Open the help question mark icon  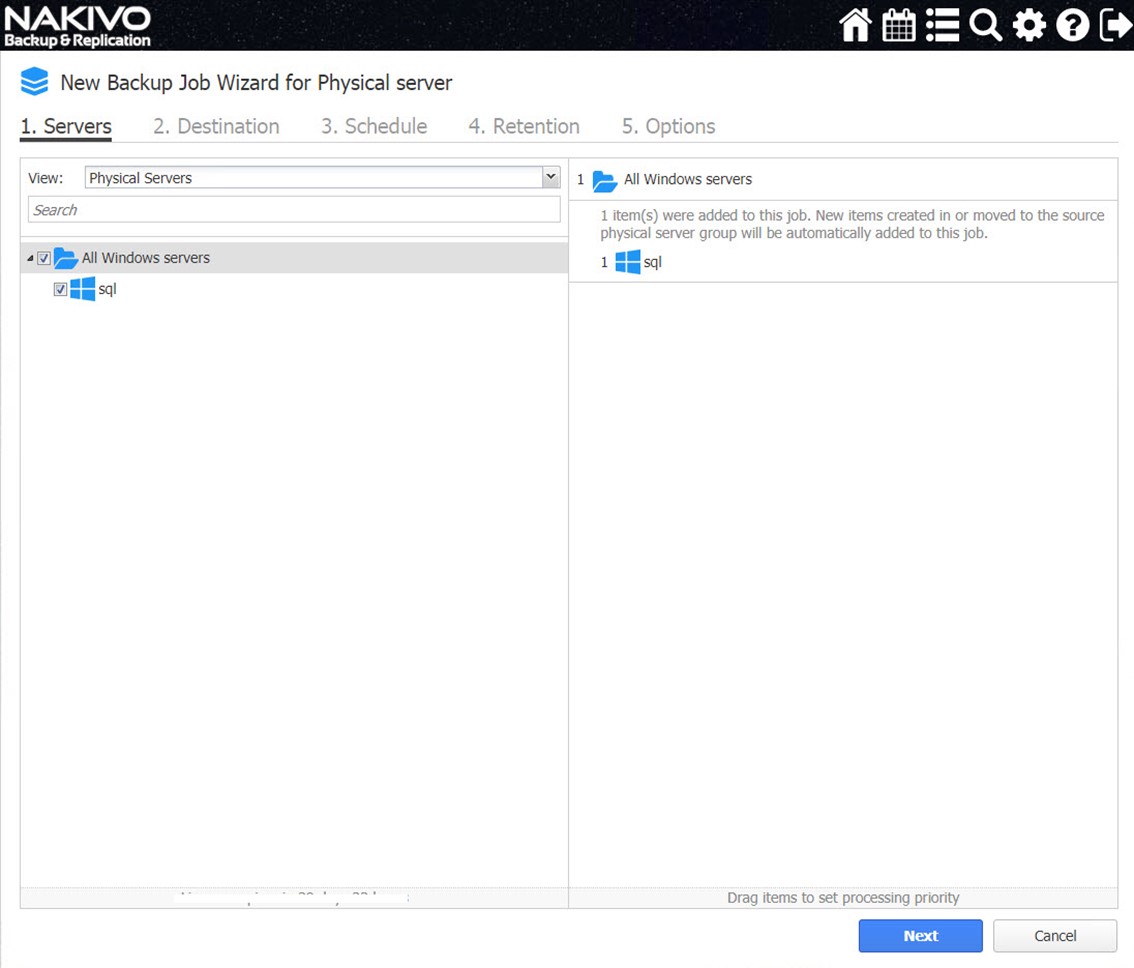click(1073, 25)
